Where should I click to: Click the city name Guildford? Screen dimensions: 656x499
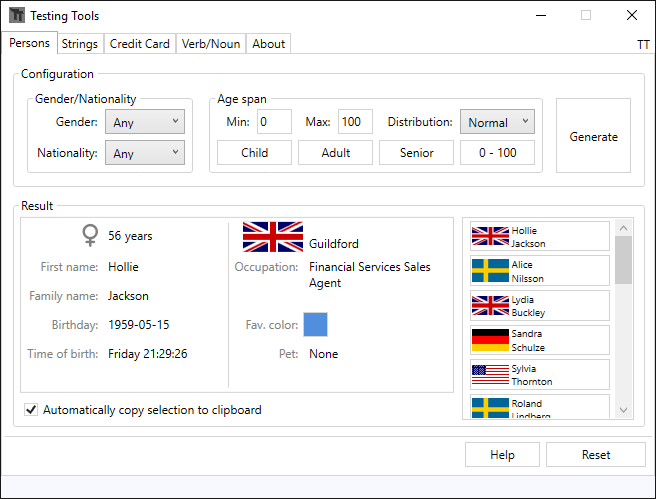point(334,243)
